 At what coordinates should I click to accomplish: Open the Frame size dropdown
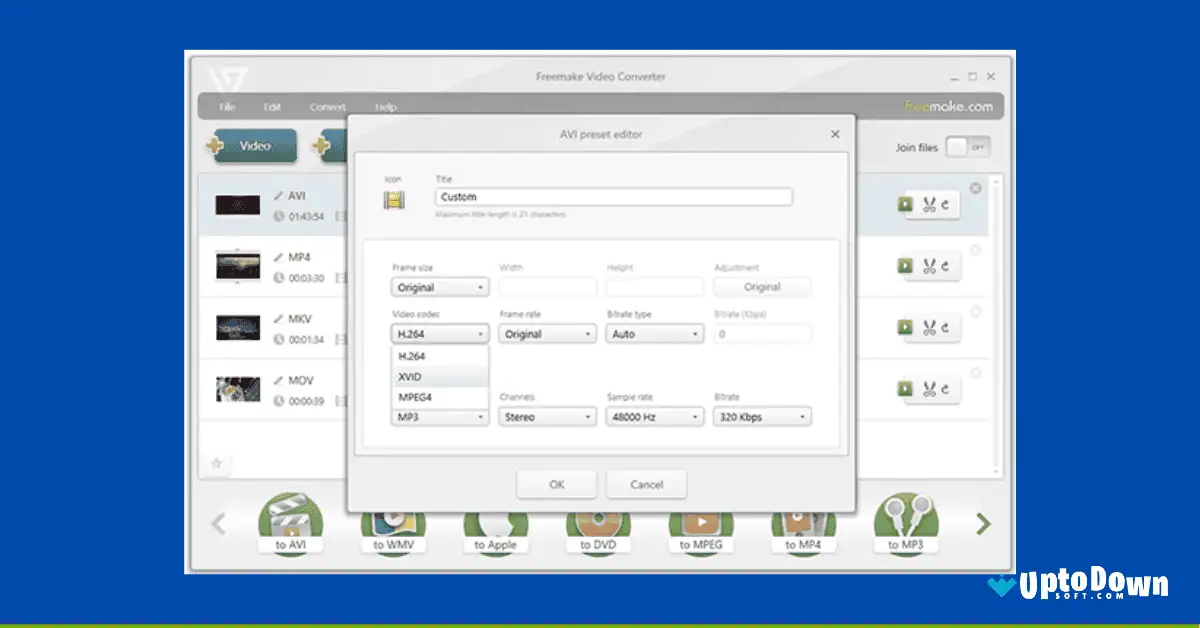tap(438, 287)
